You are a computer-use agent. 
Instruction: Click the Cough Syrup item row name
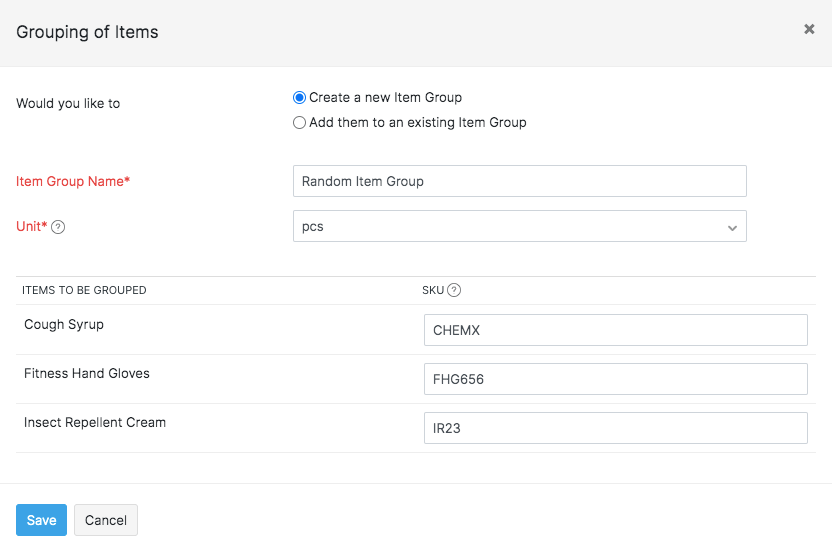64,325
